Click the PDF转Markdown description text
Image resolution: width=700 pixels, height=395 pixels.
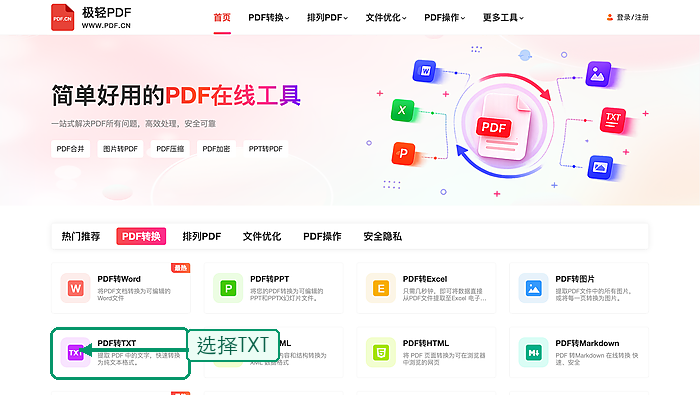pyautogui.click(x=597, y=359)
